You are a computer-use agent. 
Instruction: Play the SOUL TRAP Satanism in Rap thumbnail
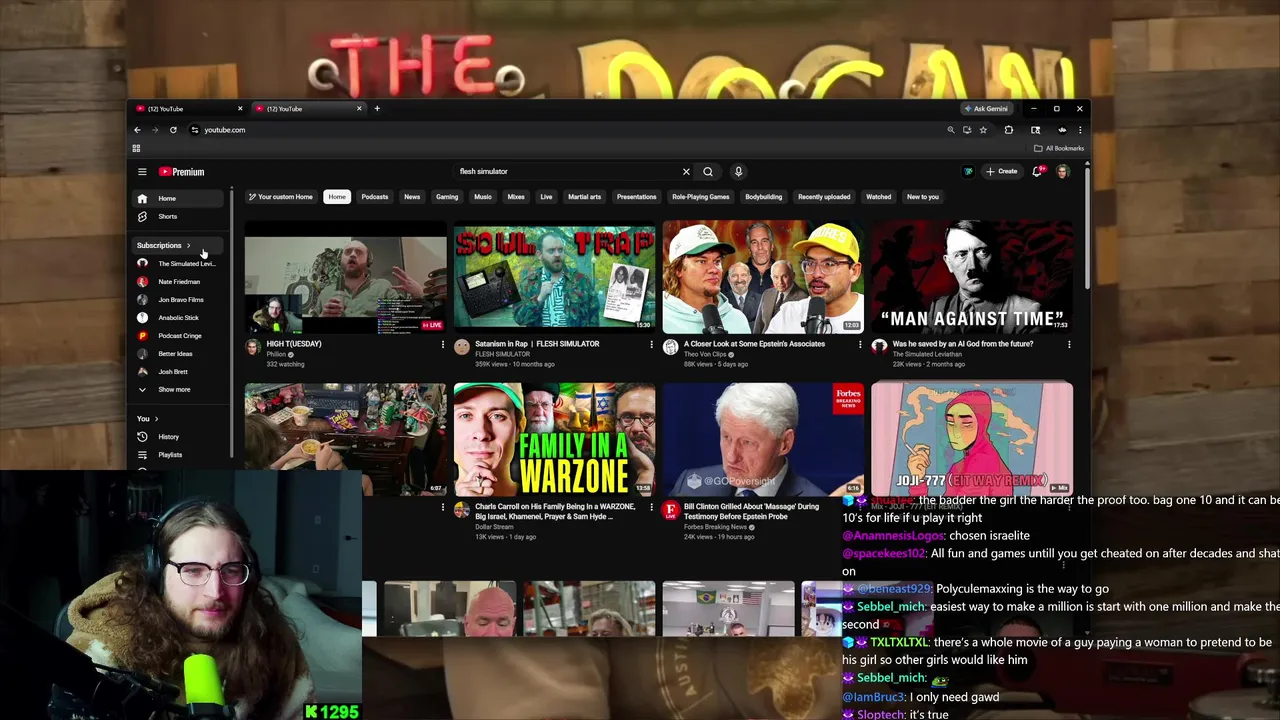pos(555,277)
